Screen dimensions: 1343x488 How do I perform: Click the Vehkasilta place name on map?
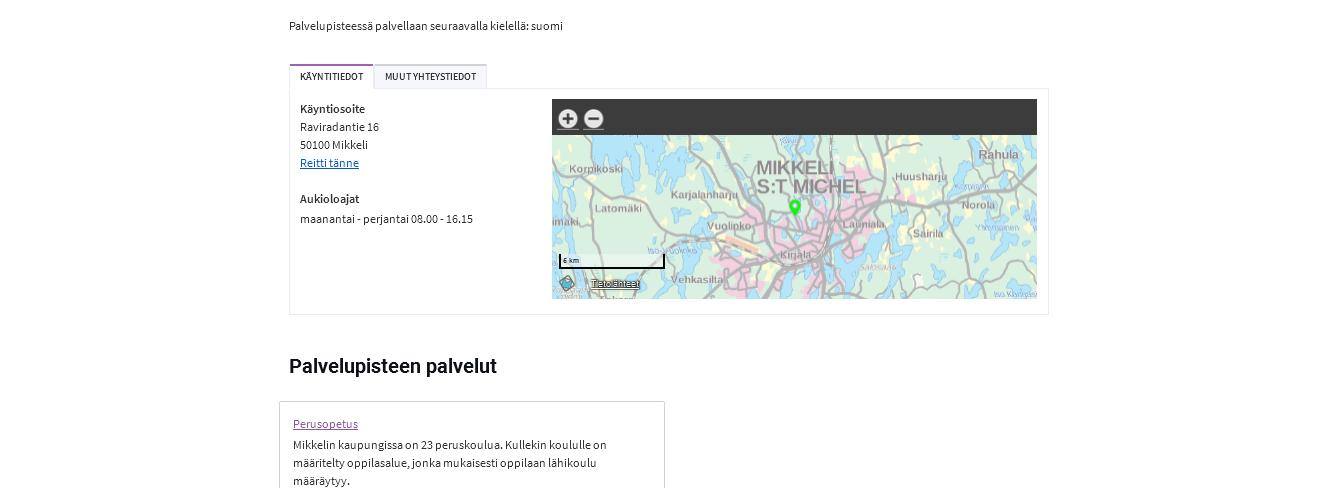click(x=696, y=280)
